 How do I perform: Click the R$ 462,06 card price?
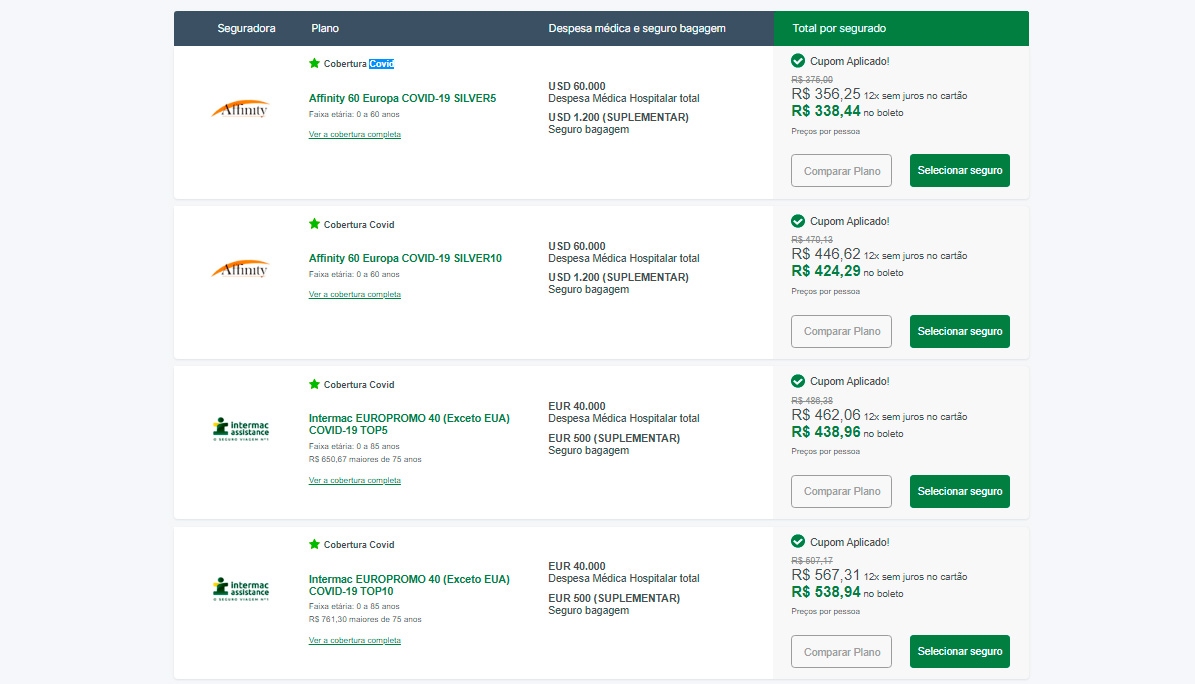[825, 416]
